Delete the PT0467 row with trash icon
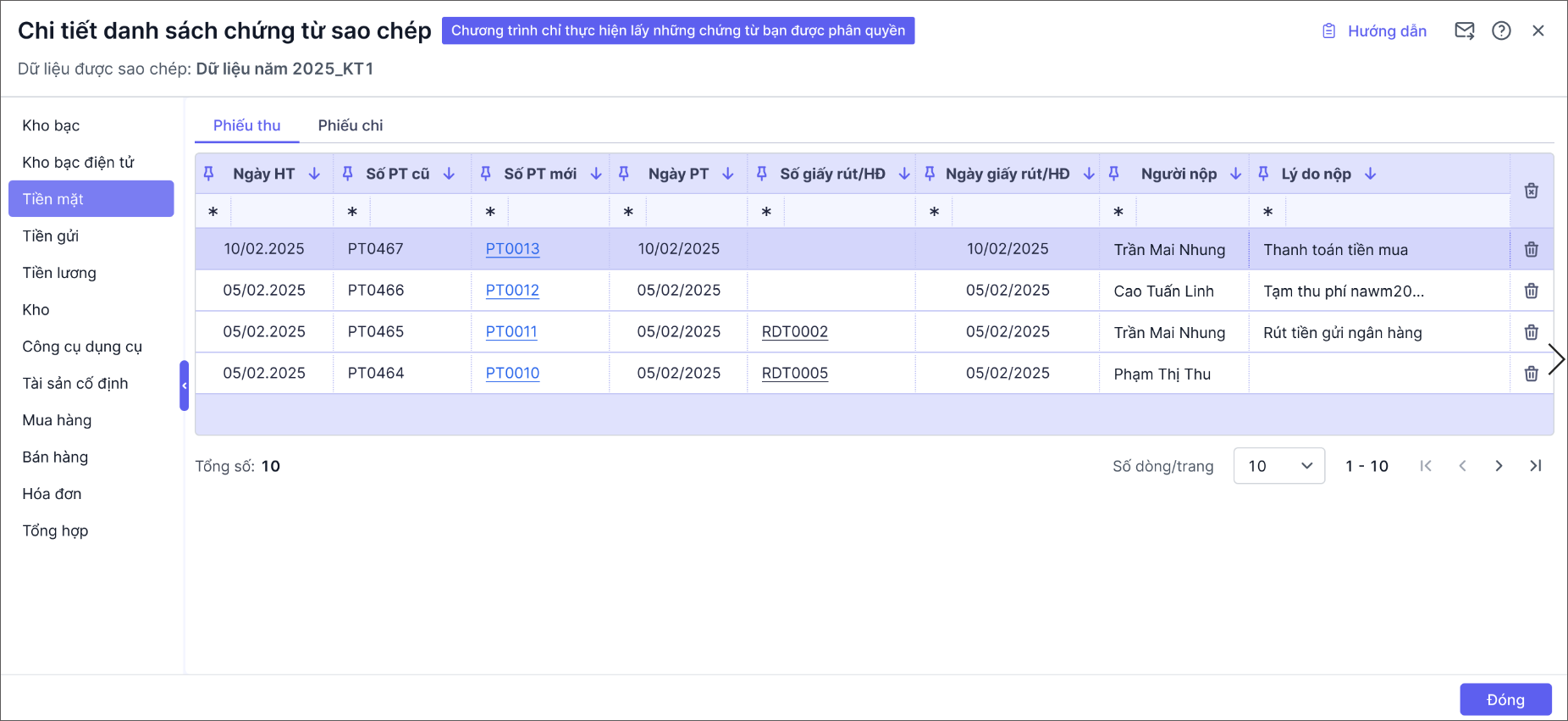Viewport: 1568px width, 721px height. (1531, 249)
